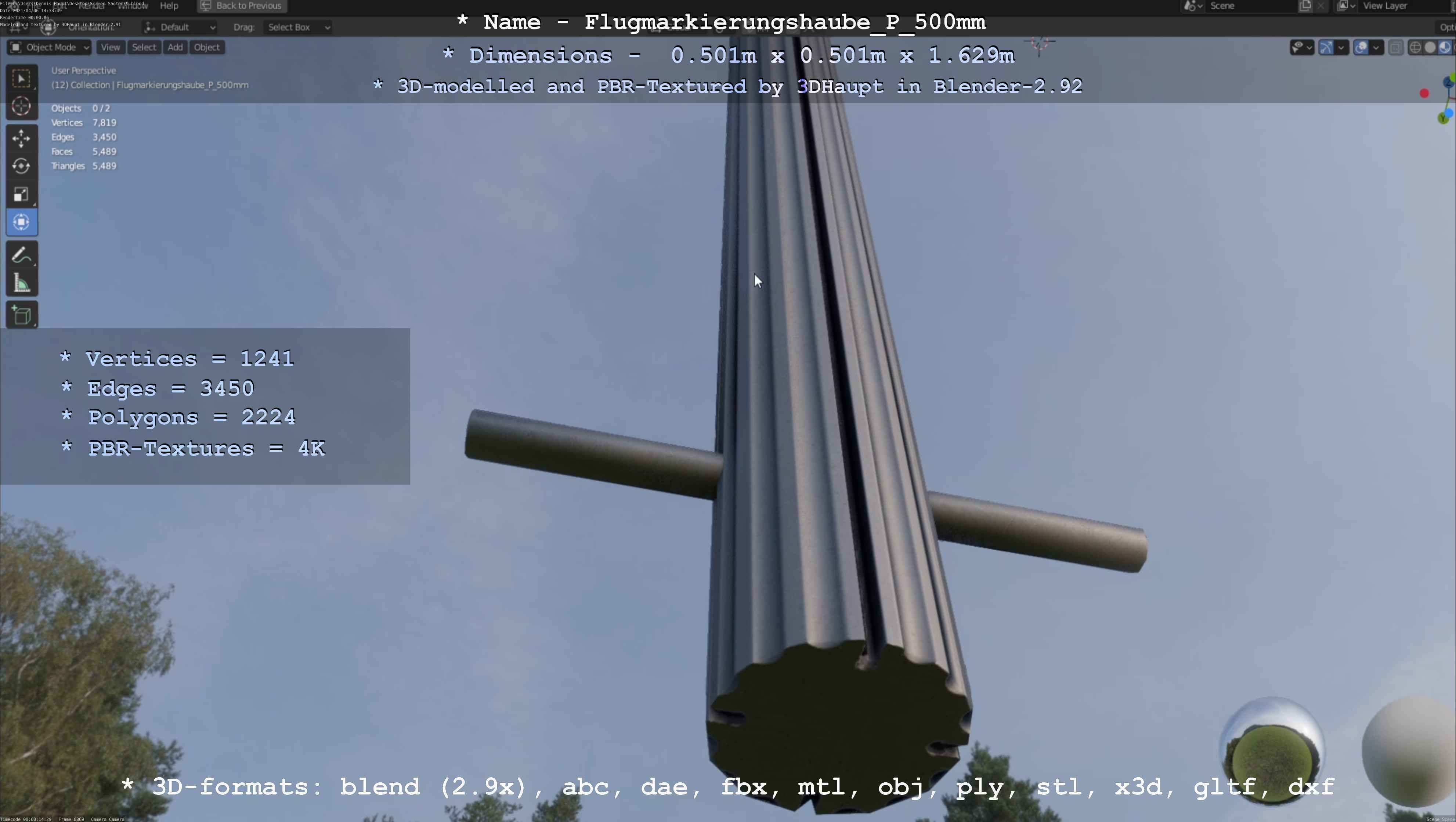Open the view layer browse dropdown
The width and height of the screenshot is (1456, 822).
point(1346,6)
